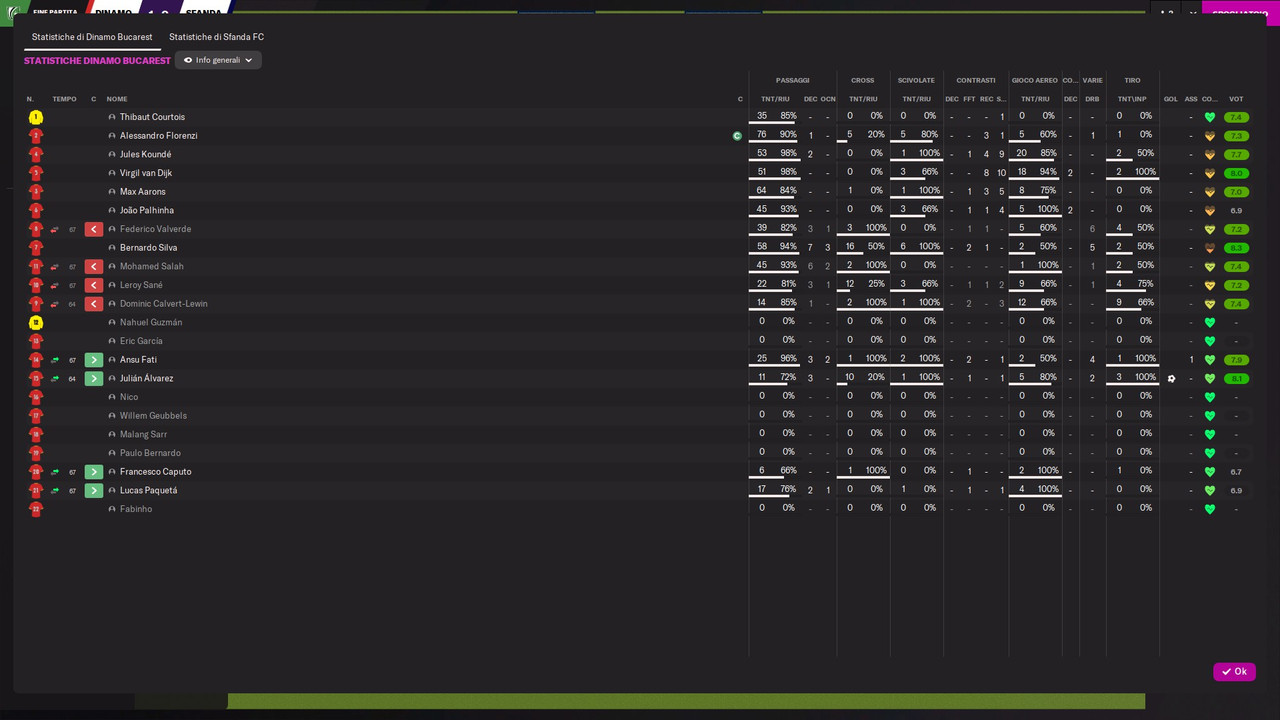Click the red subbed-off chevron beside Mohamed Salah
The image size is (1280, 720).
(94, 267)
